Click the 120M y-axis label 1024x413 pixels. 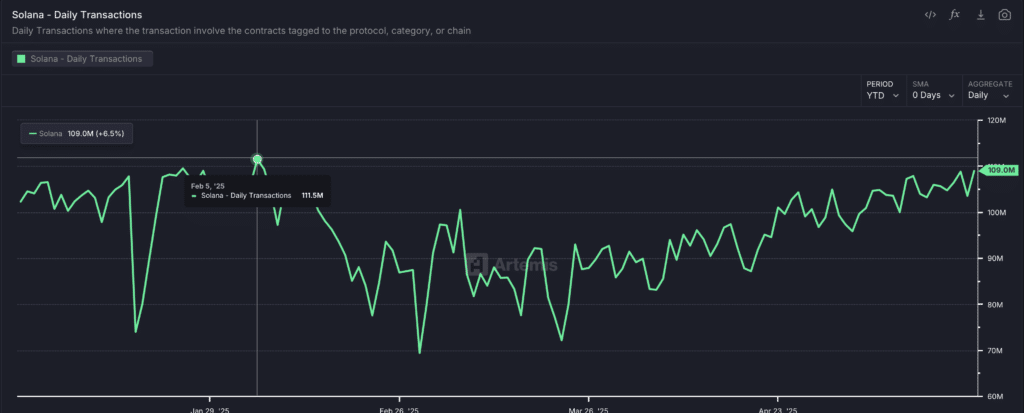[997, 121]
